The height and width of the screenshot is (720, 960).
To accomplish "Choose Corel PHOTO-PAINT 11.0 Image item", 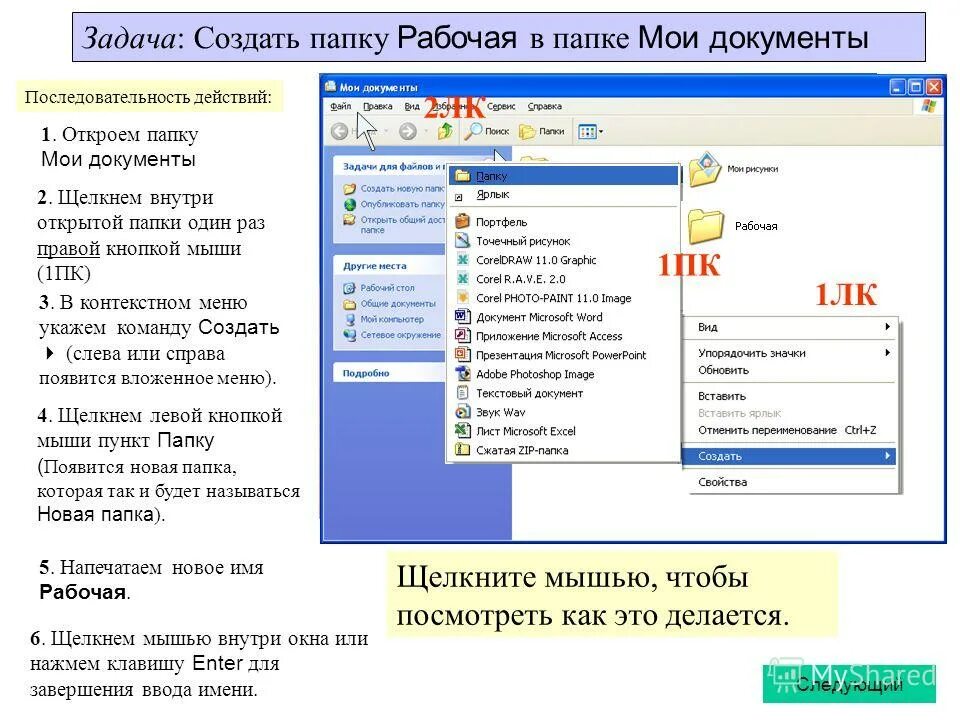I will click(x=564, y=298).
